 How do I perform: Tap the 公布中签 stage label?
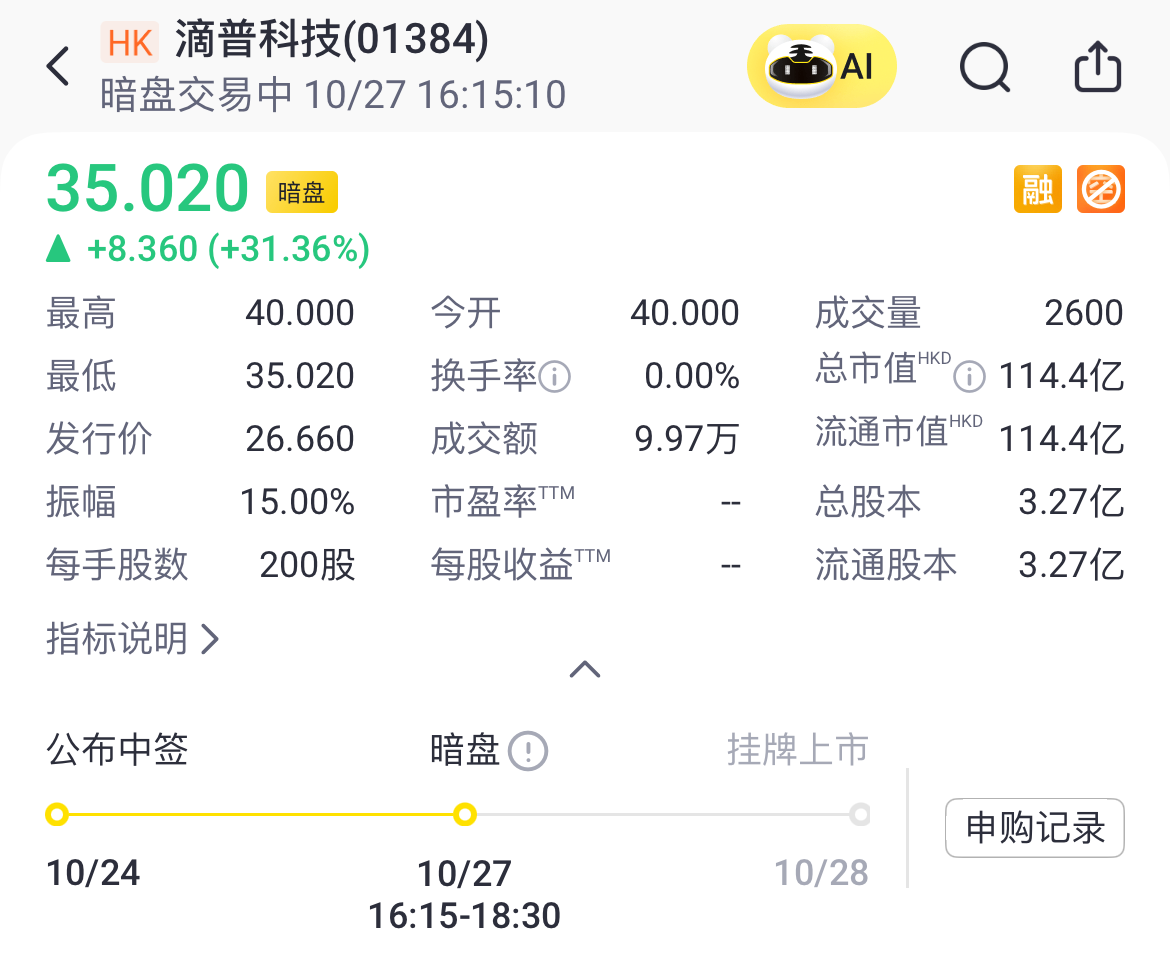coord(117,749)
